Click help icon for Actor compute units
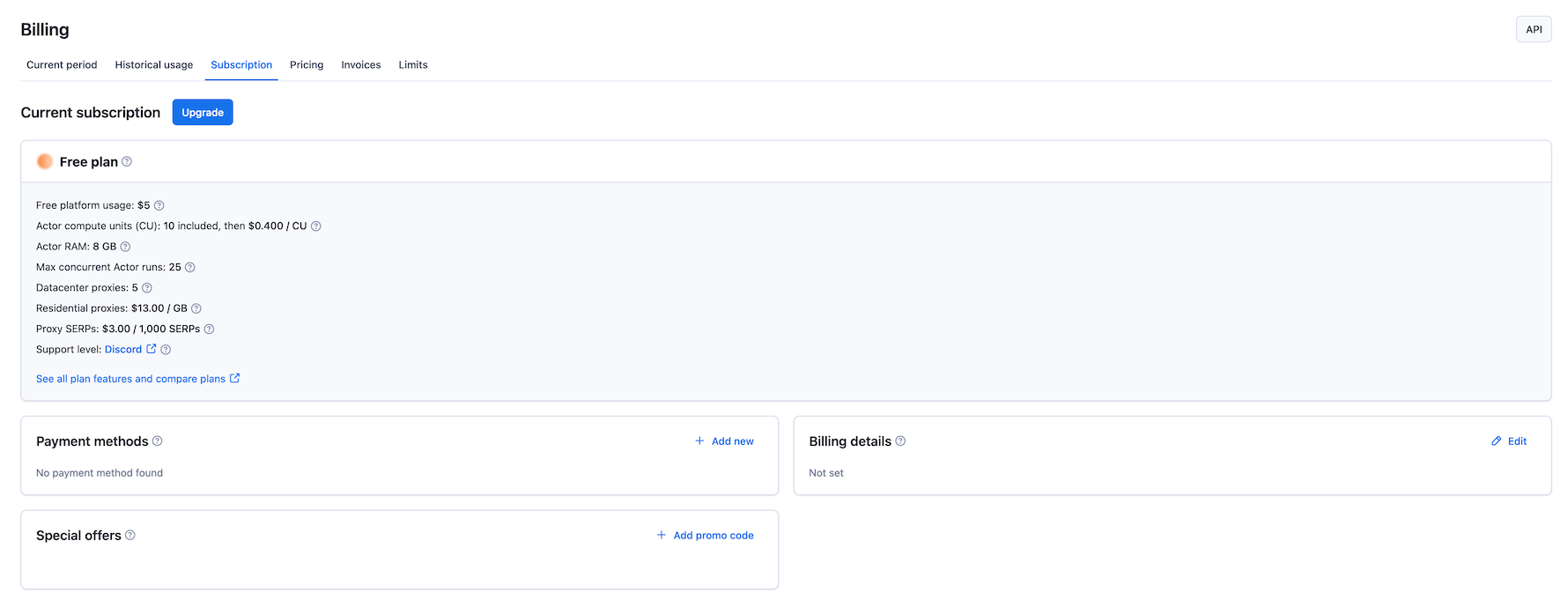 (x=316, y=226)
